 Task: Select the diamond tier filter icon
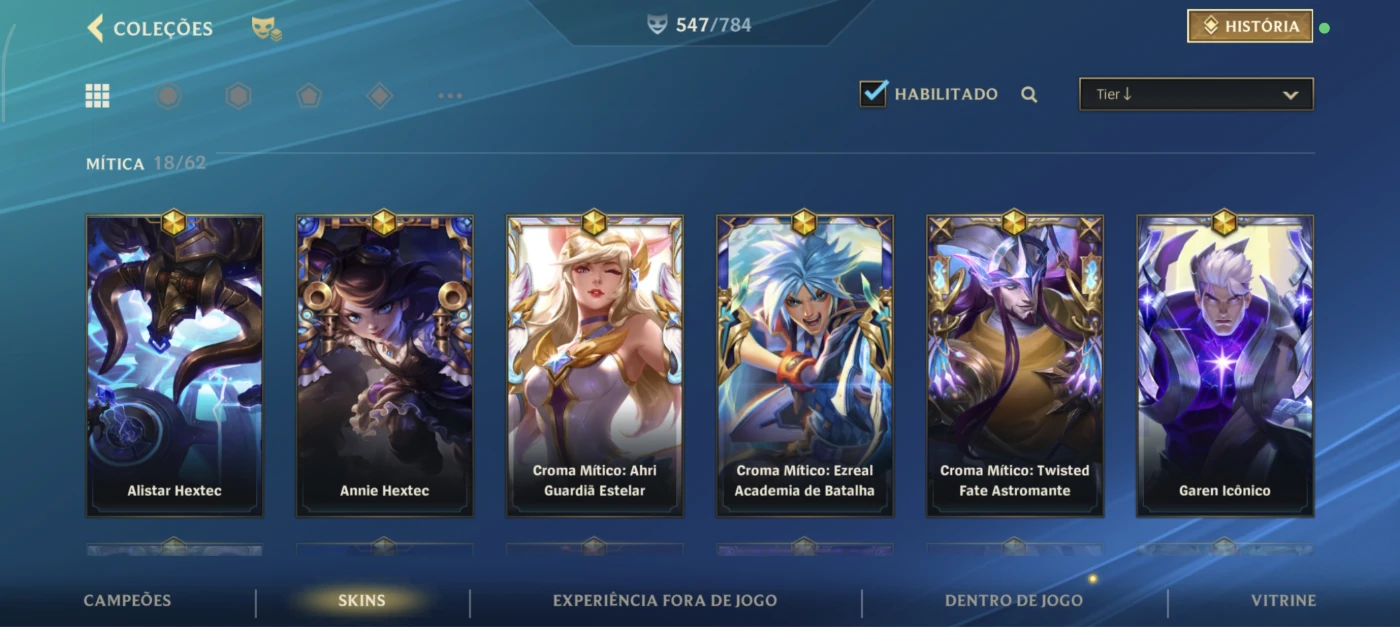pos(380,96)
